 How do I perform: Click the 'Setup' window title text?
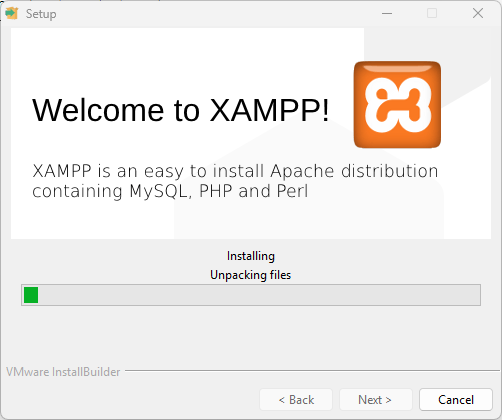click(x=41, y=14)
